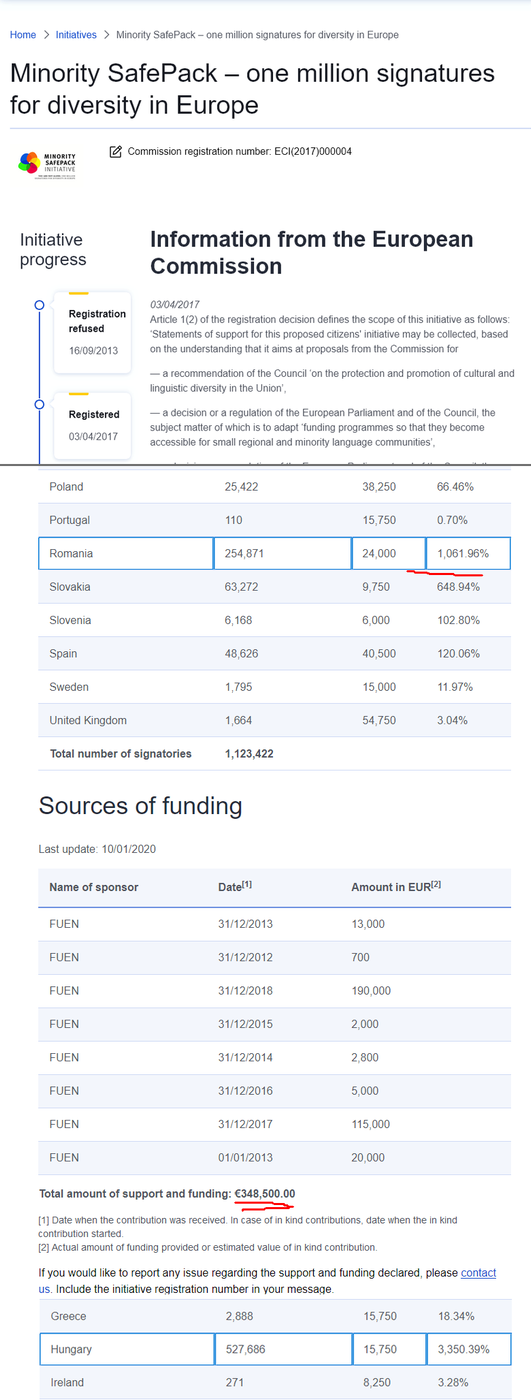Click the total 1,123,422 signatories figure
Viewport: 531px width, 1400px height.
(249, 753)
